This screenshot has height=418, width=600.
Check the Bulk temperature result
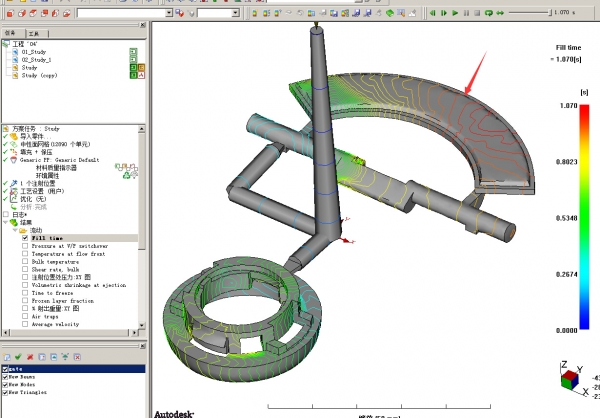click(x=25, y=261)
